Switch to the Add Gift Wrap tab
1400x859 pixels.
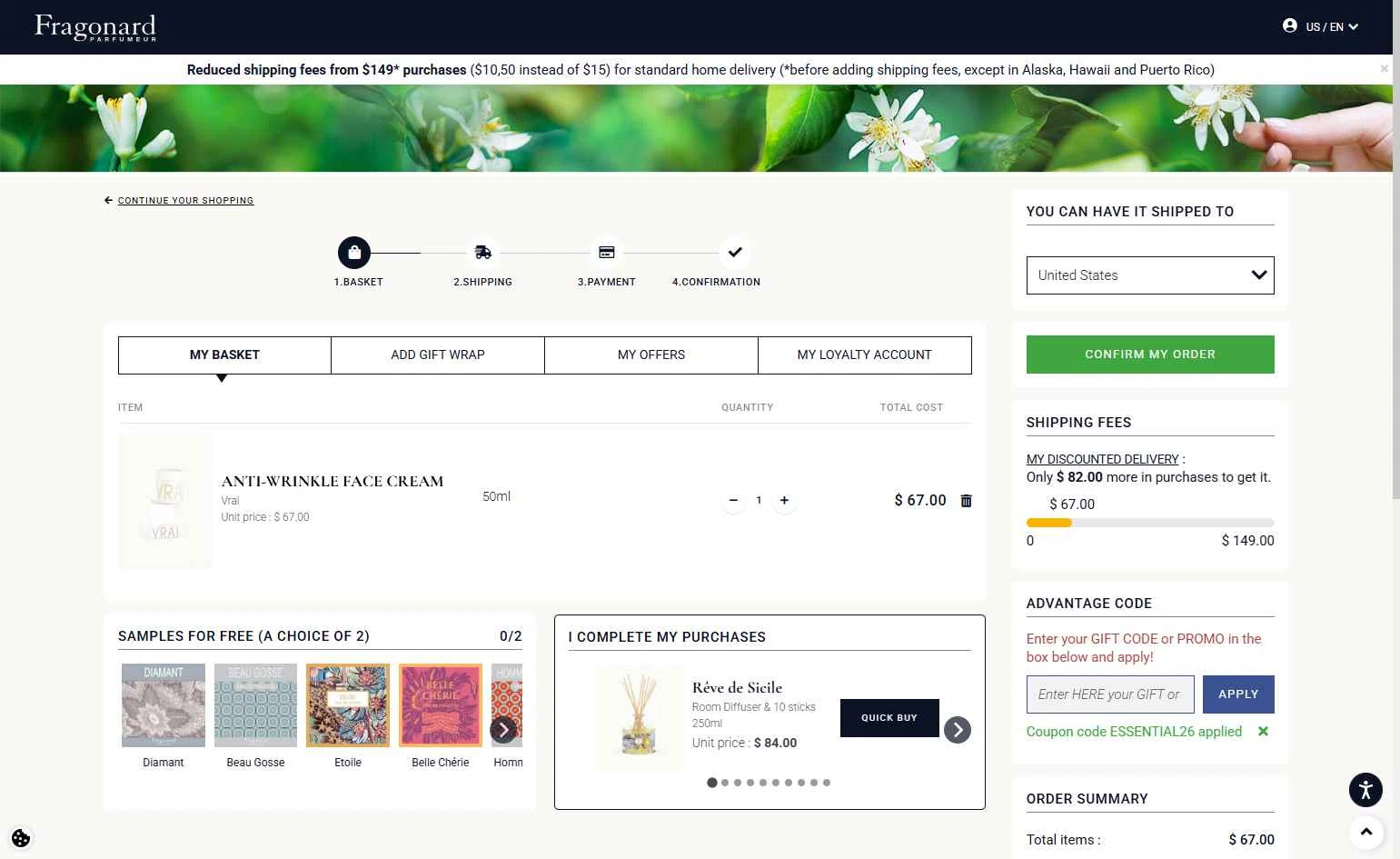tap(438, 355)
